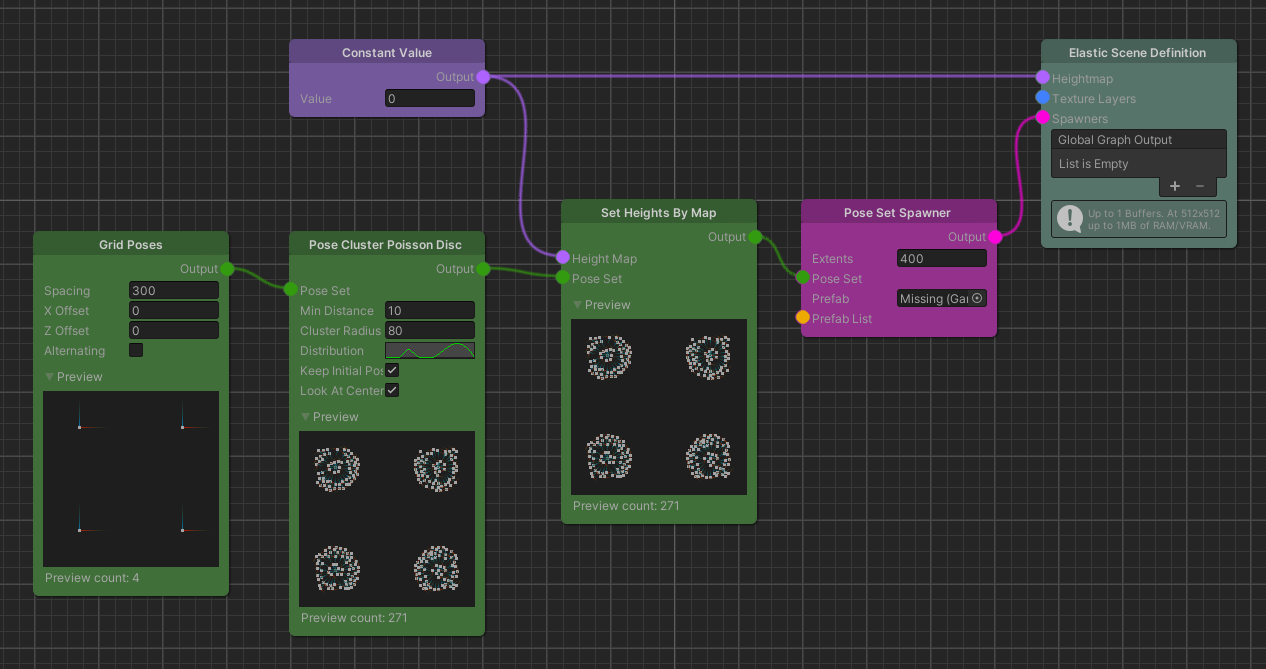Disable the Look At Center option
This screenshot has height=669, width=1266.
point(392,389)
